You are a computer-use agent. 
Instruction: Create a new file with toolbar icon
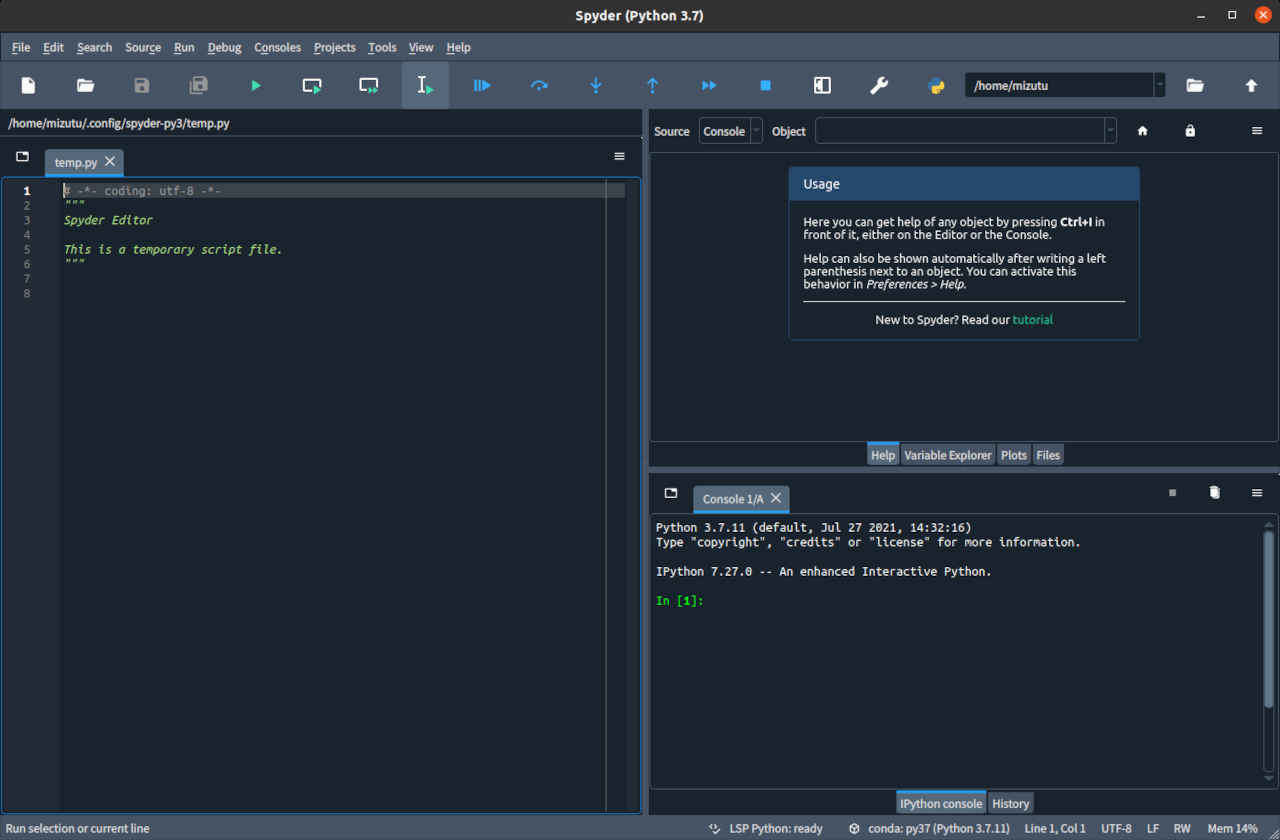(28, 86)
